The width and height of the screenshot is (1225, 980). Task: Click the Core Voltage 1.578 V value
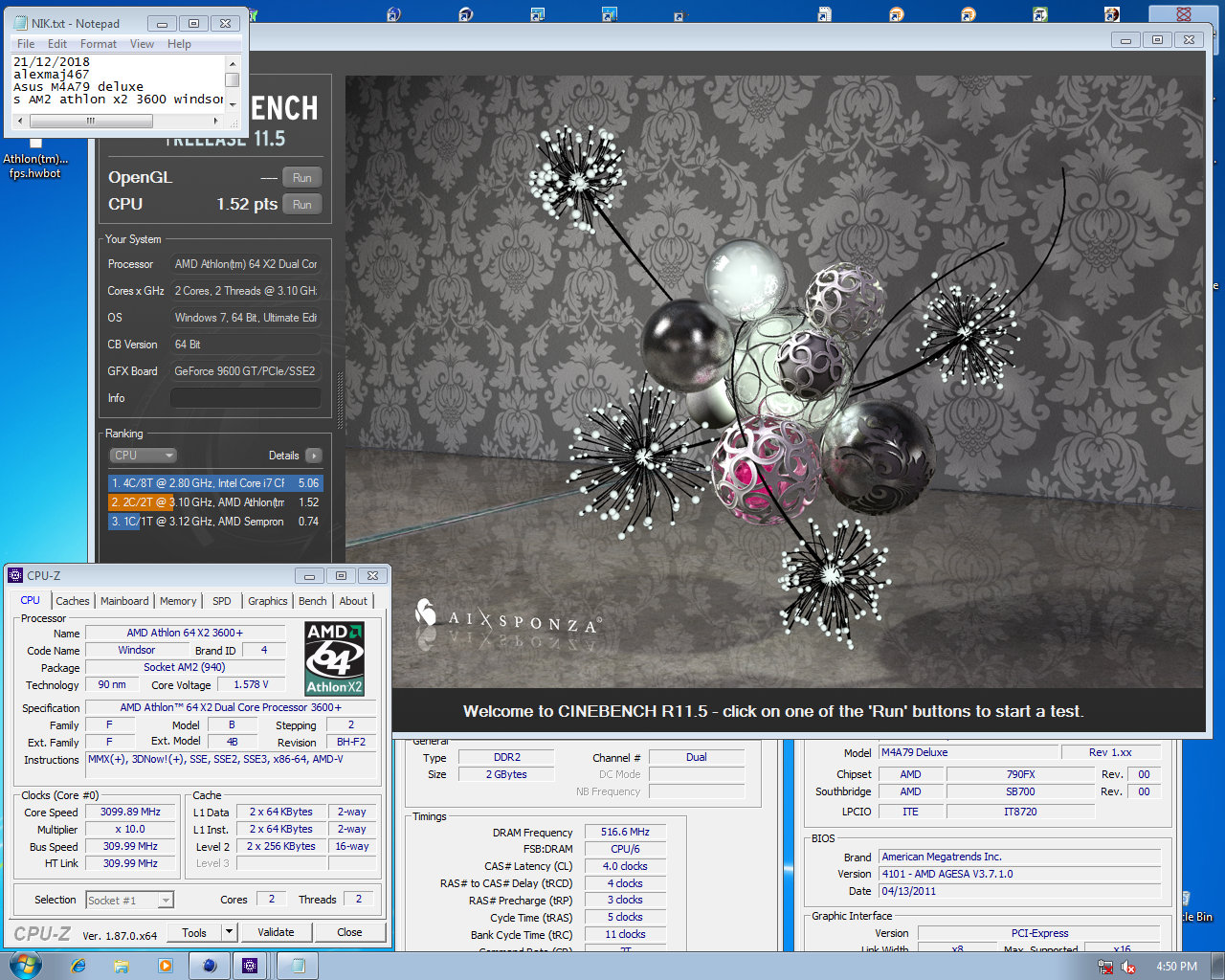(251, 684)
